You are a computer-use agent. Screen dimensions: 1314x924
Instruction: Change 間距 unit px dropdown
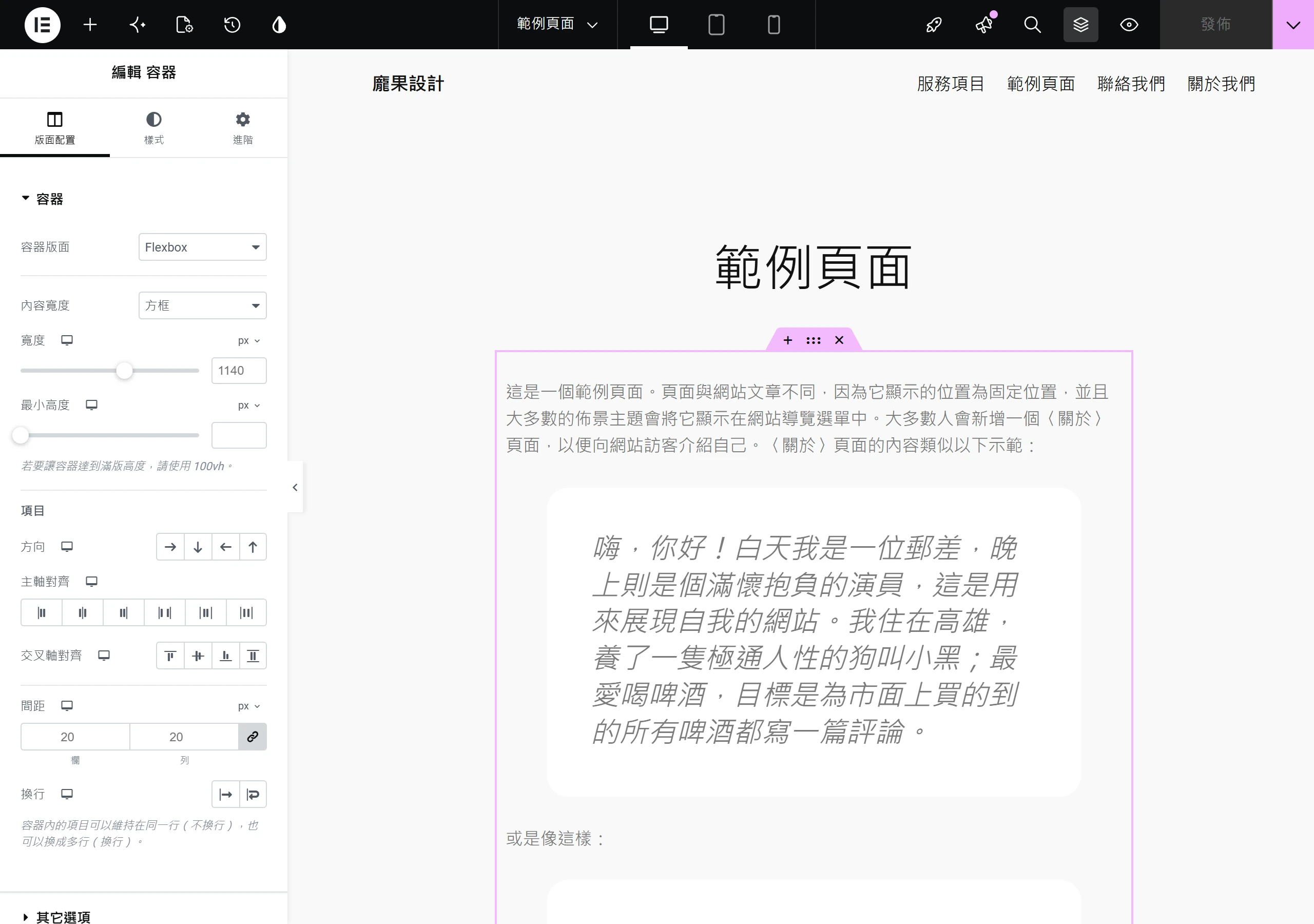249,706
